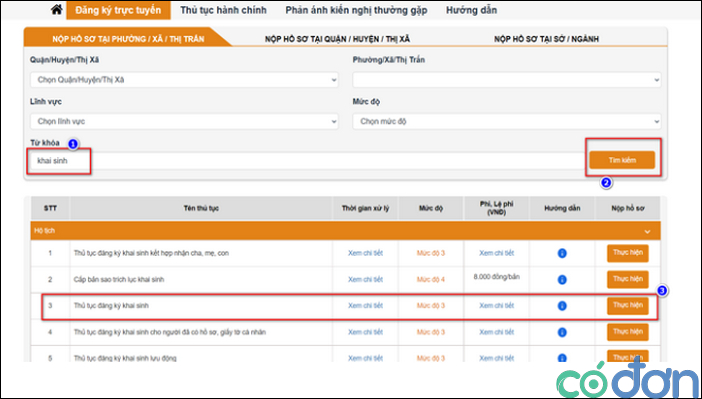
Task: Click 'Thủ tục đăng ký khai sinh lưu động' name
Action: tap(125, 358)
